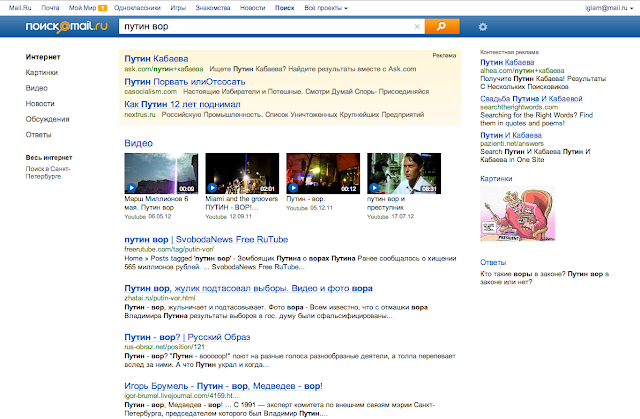Click the nextrus.ru ad URL
Viewport: 640px width, 419px height.
(x=140, y=115)
